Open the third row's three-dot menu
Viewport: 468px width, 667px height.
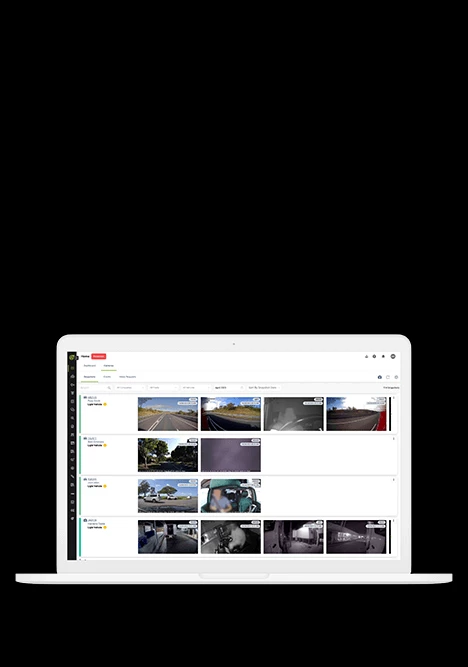coord(394,480)
